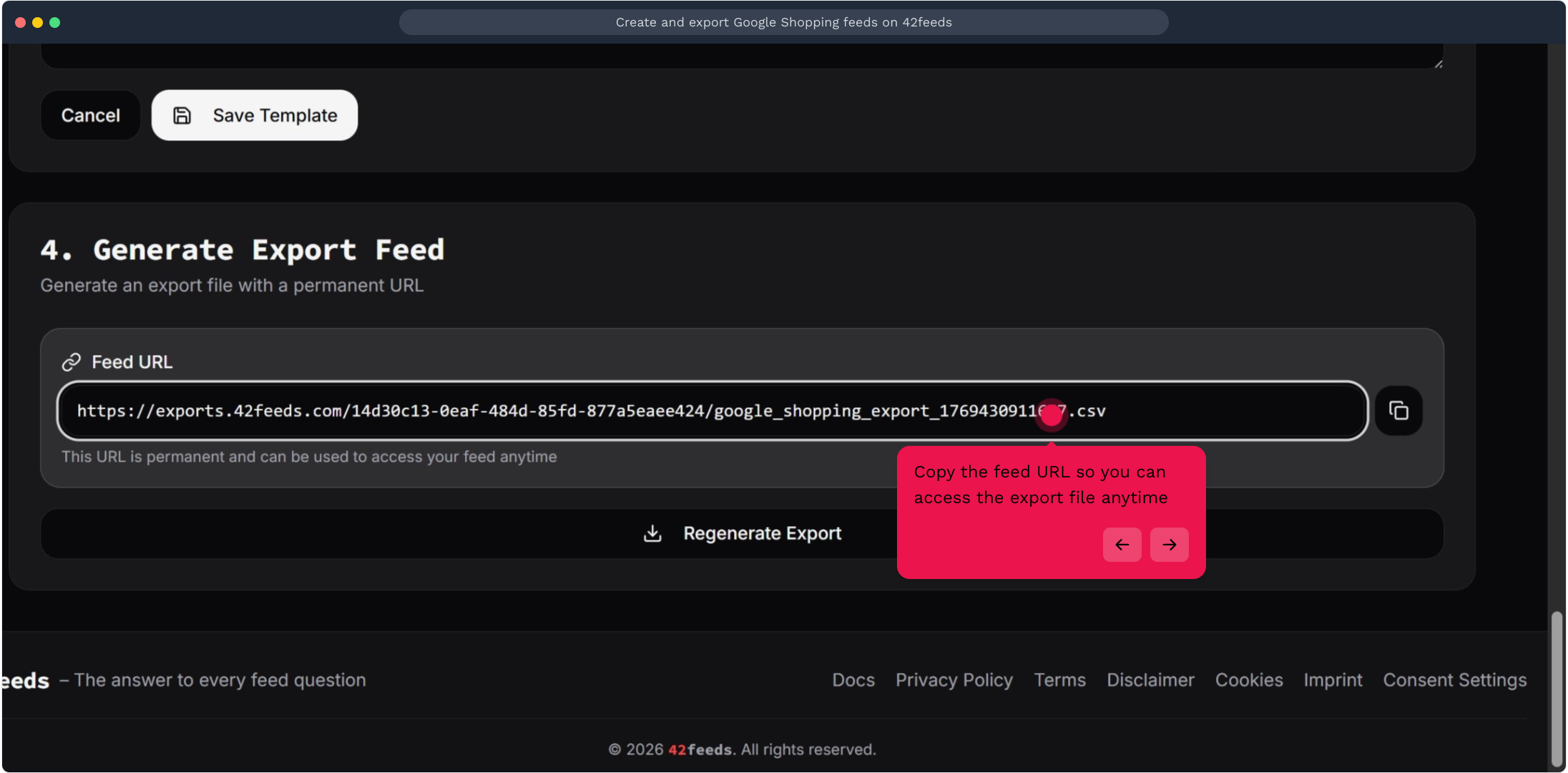Open the Disclaimer link
The width and height of the screenshot is (1568, 773).
point(1150,680)
